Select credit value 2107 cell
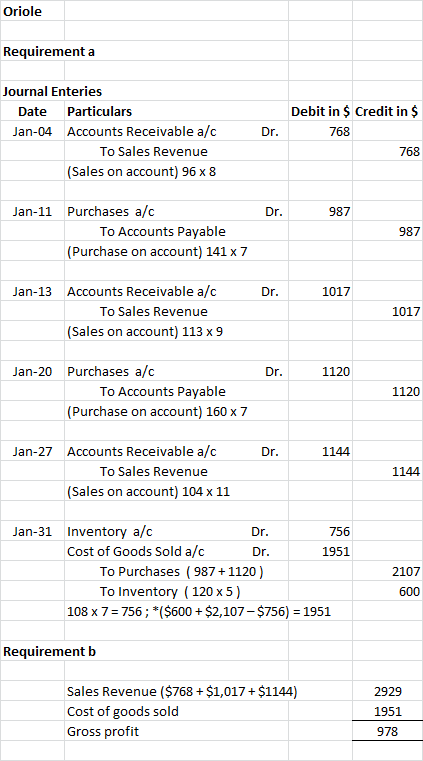The height and width of the screenshot is (761, 423). point(387,571)
